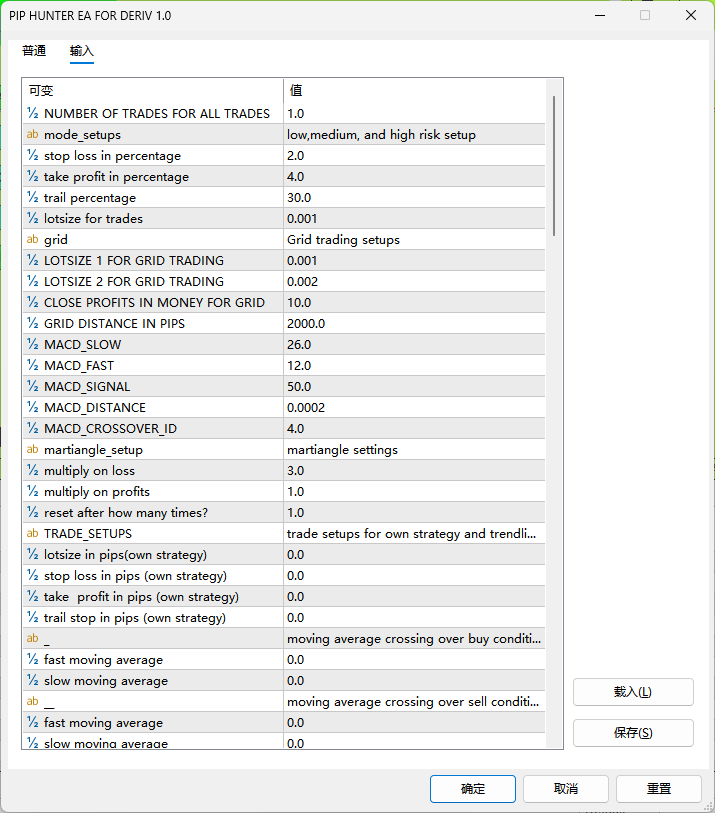Cancel the dialog with 取消

(566, 789)
